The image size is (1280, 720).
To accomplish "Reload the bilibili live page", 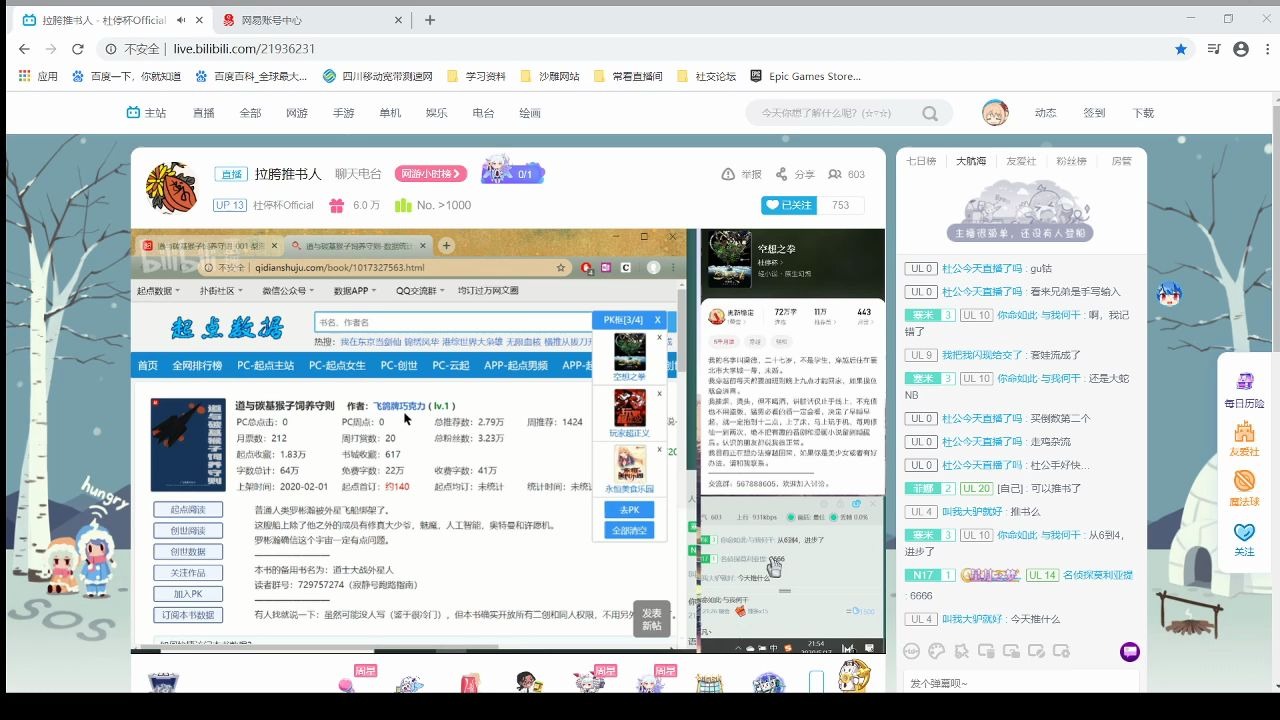I will pyautogui.click(x=80, y=49).
